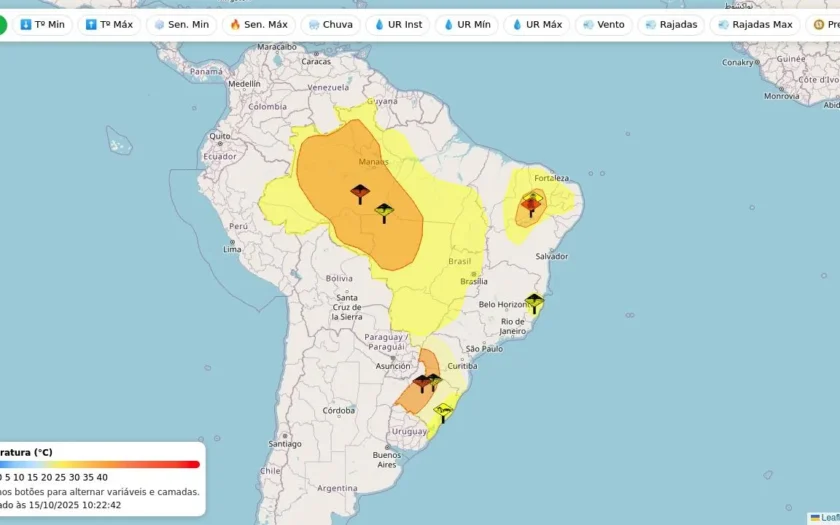Open the yellow alert marker south of Manaus
This screenshot has height=525, width=840.
click(x=384, y=213)
